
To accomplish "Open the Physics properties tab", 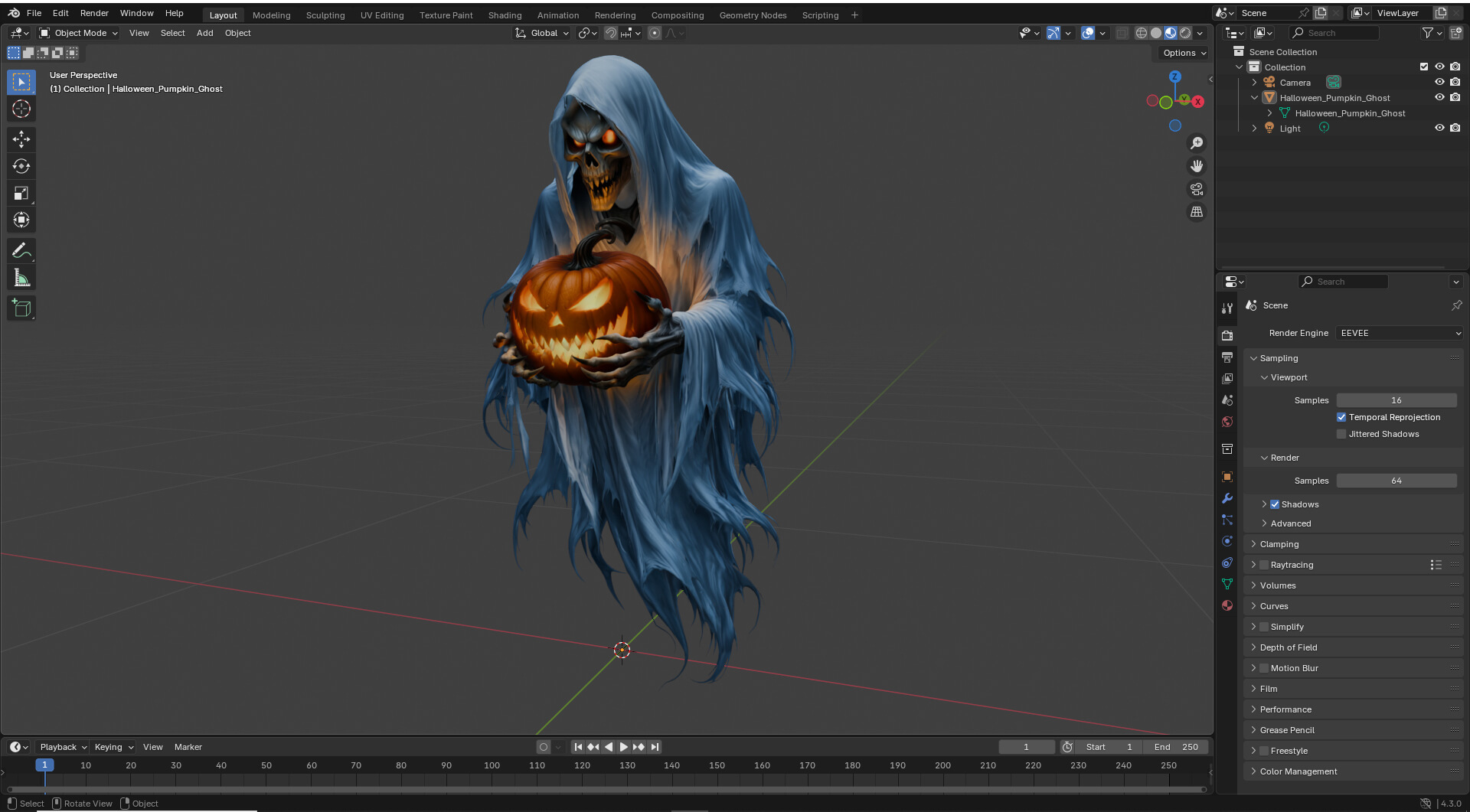I will click(x=1227, y=541).
